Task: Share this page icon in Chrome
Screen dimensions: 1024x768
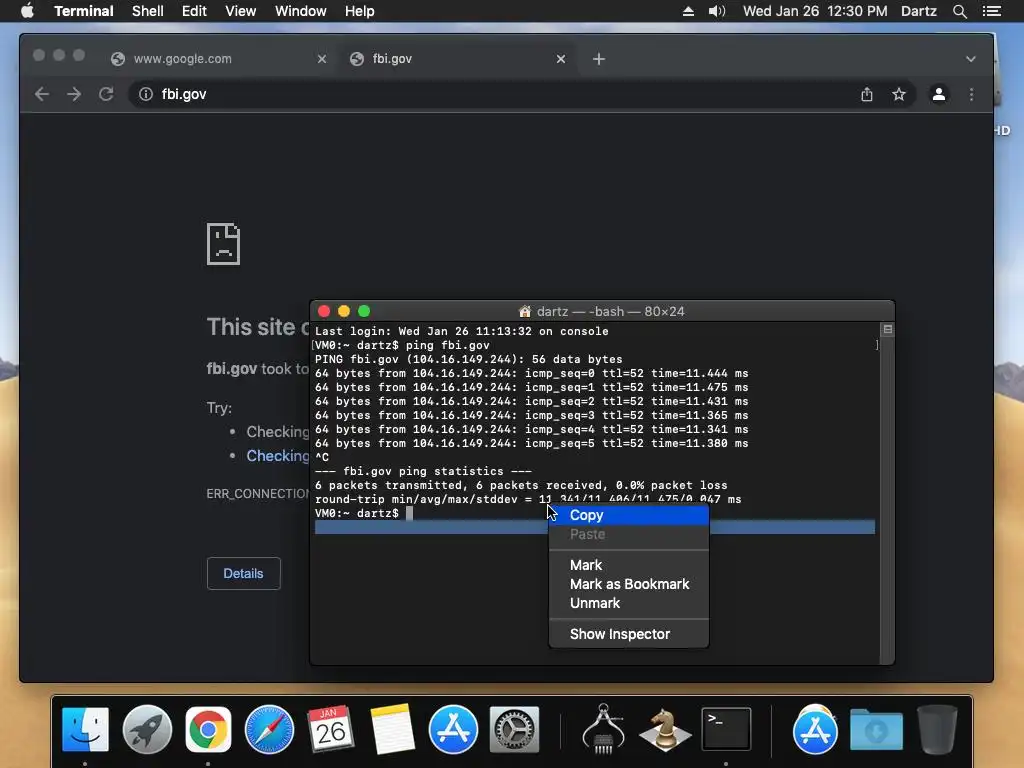Action: pyautogui.click(x=867, y=94)
